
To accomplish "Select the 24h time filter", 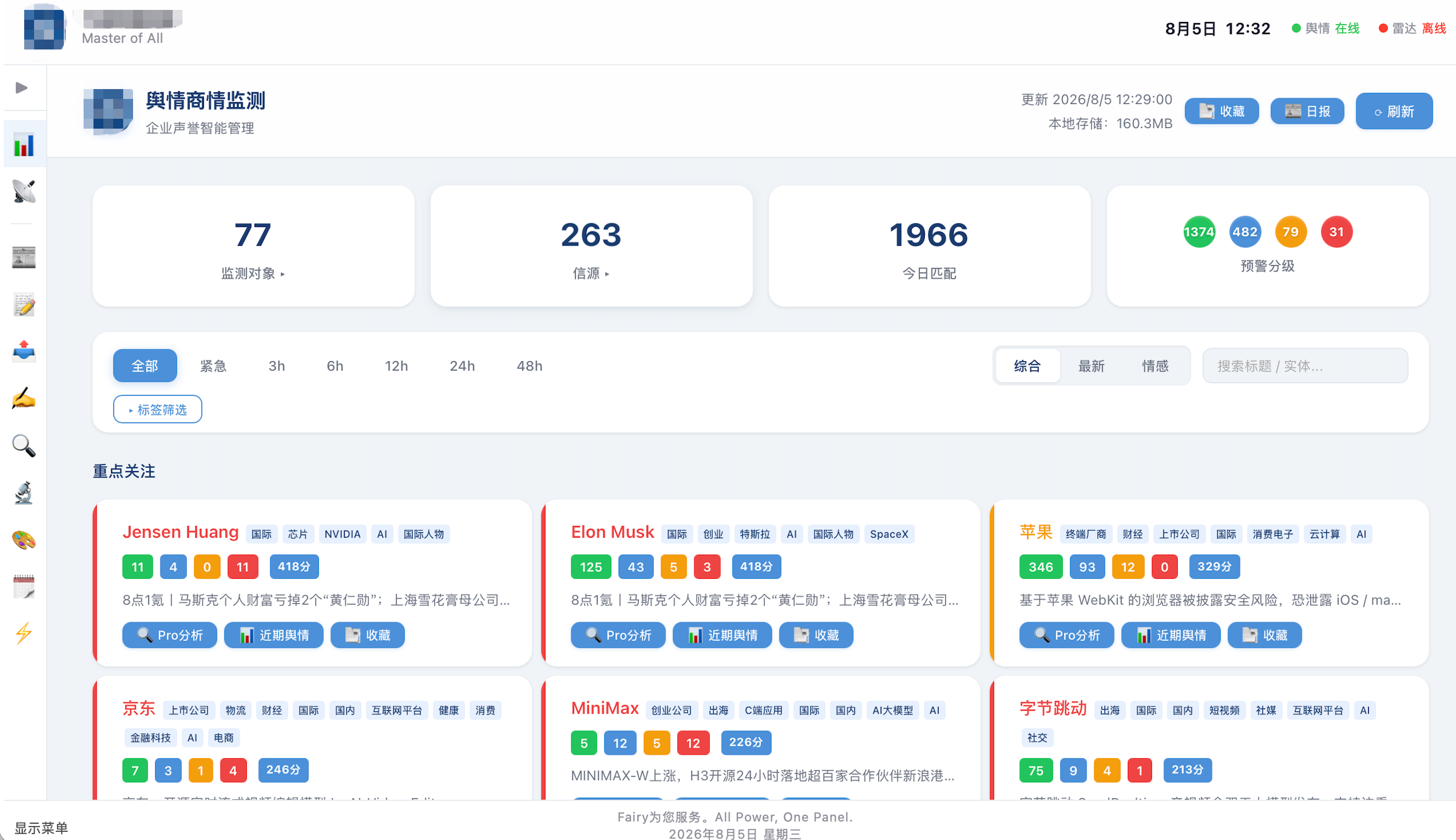I will point(462,366).
